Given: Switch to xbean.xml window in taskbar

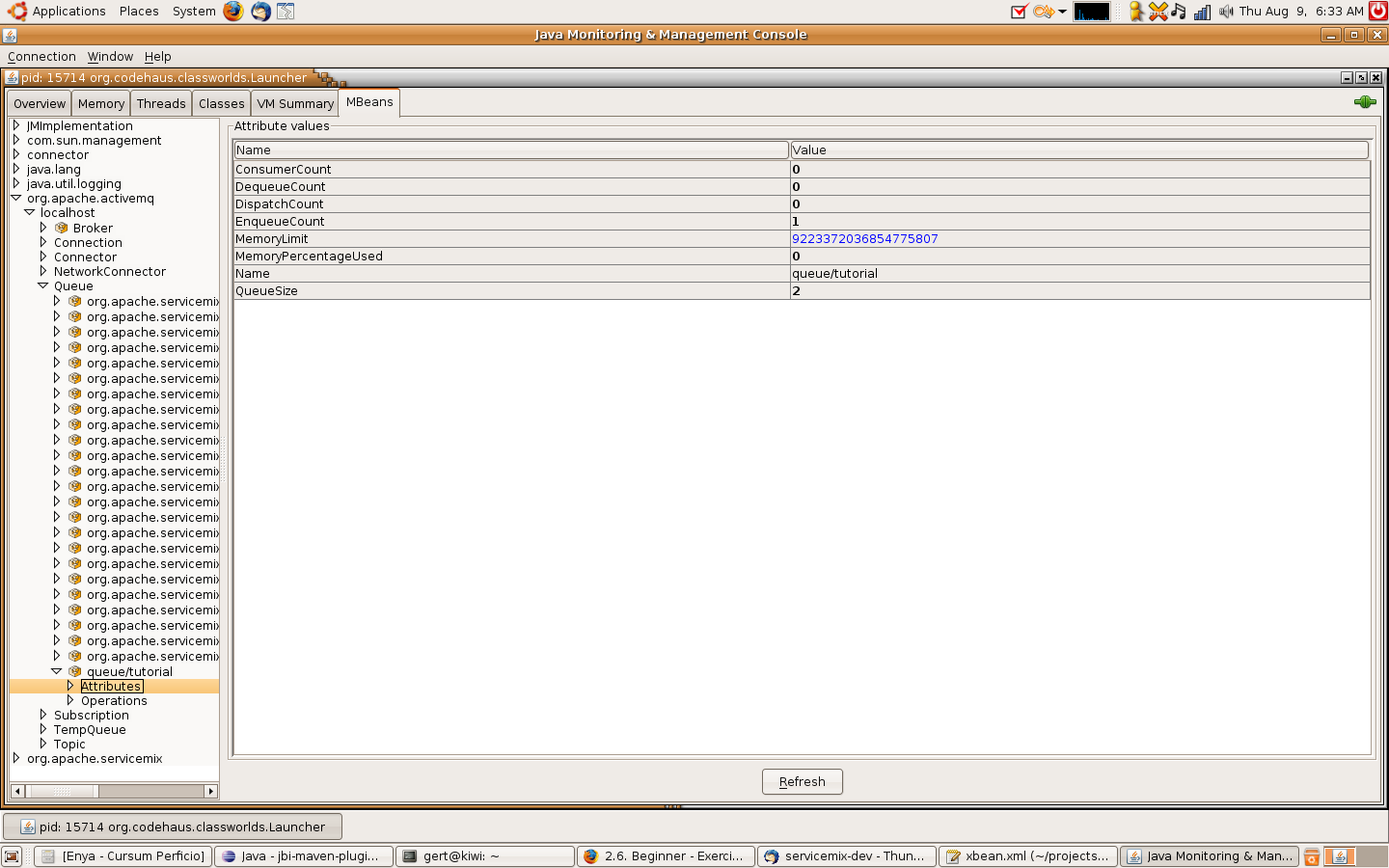Looking at the screenshot, I should coord(1028,856).
